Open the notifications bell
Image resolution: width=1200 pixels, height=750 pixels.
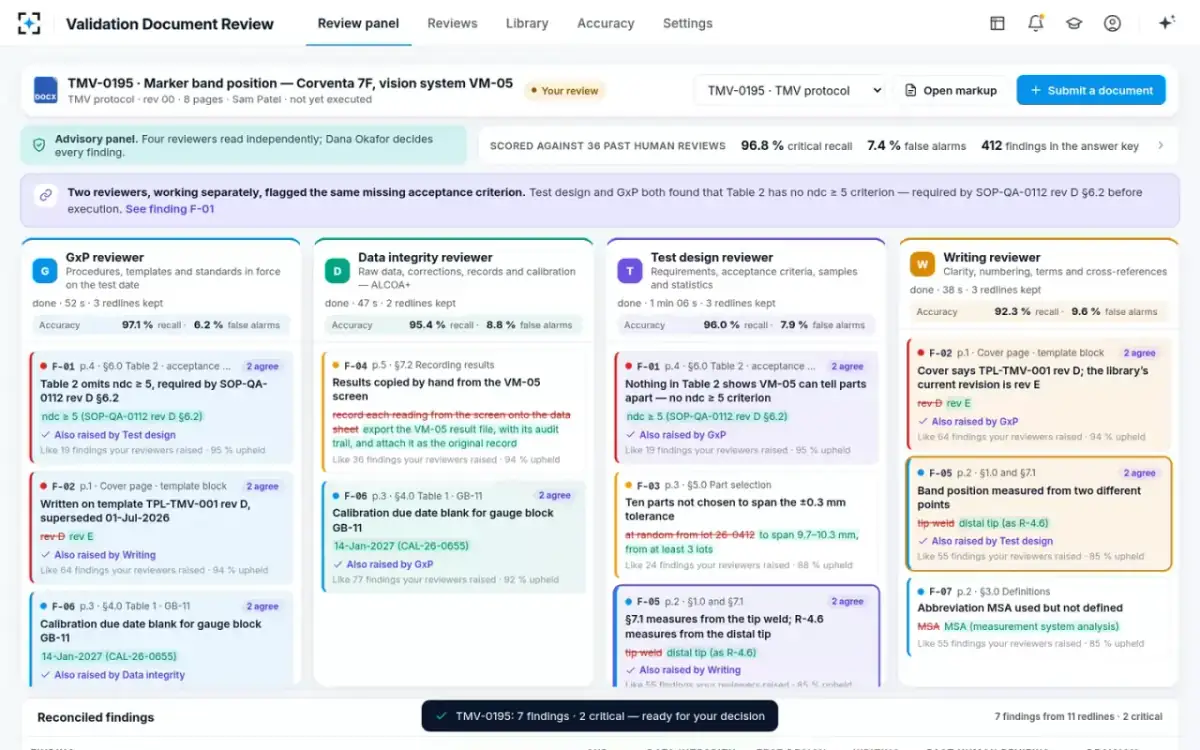(1035, 23)
